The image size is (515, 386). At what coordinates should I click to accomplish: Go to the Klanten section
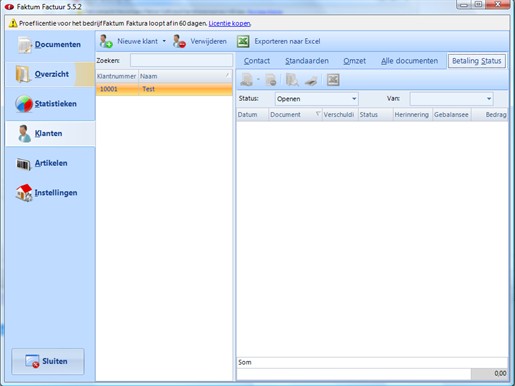pyautogui.click(x=50, y=133)
